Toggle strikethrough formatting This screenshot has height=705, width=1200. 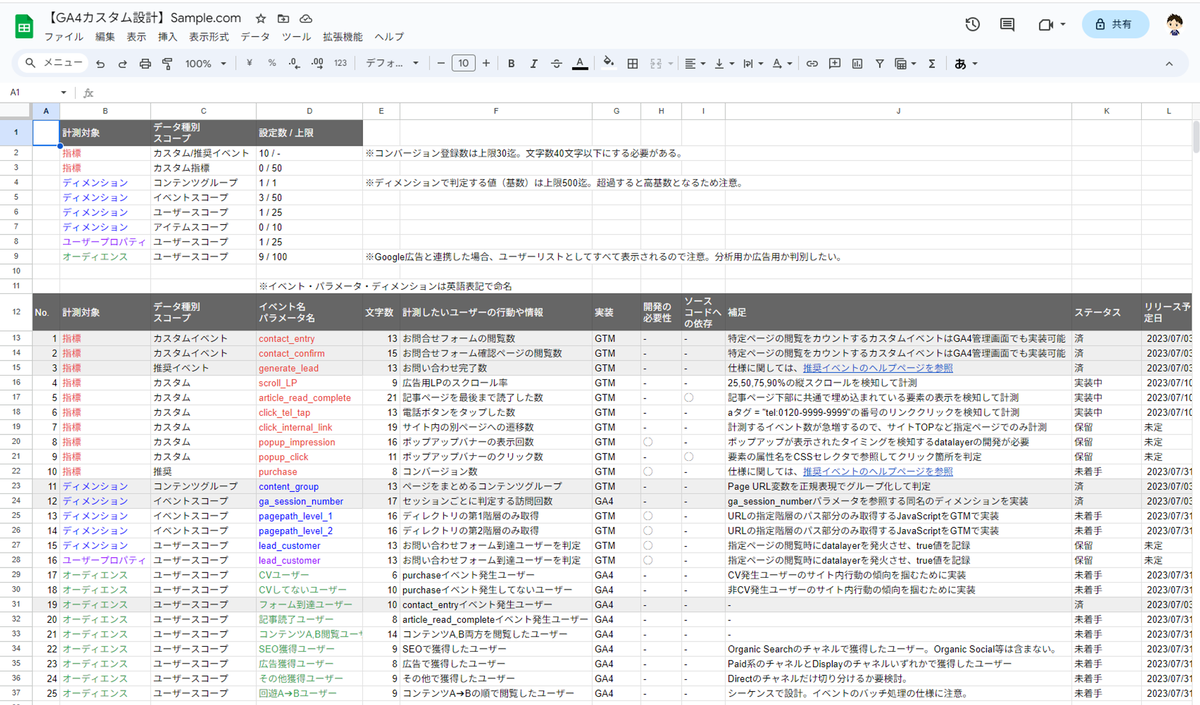tap(556, 63)
